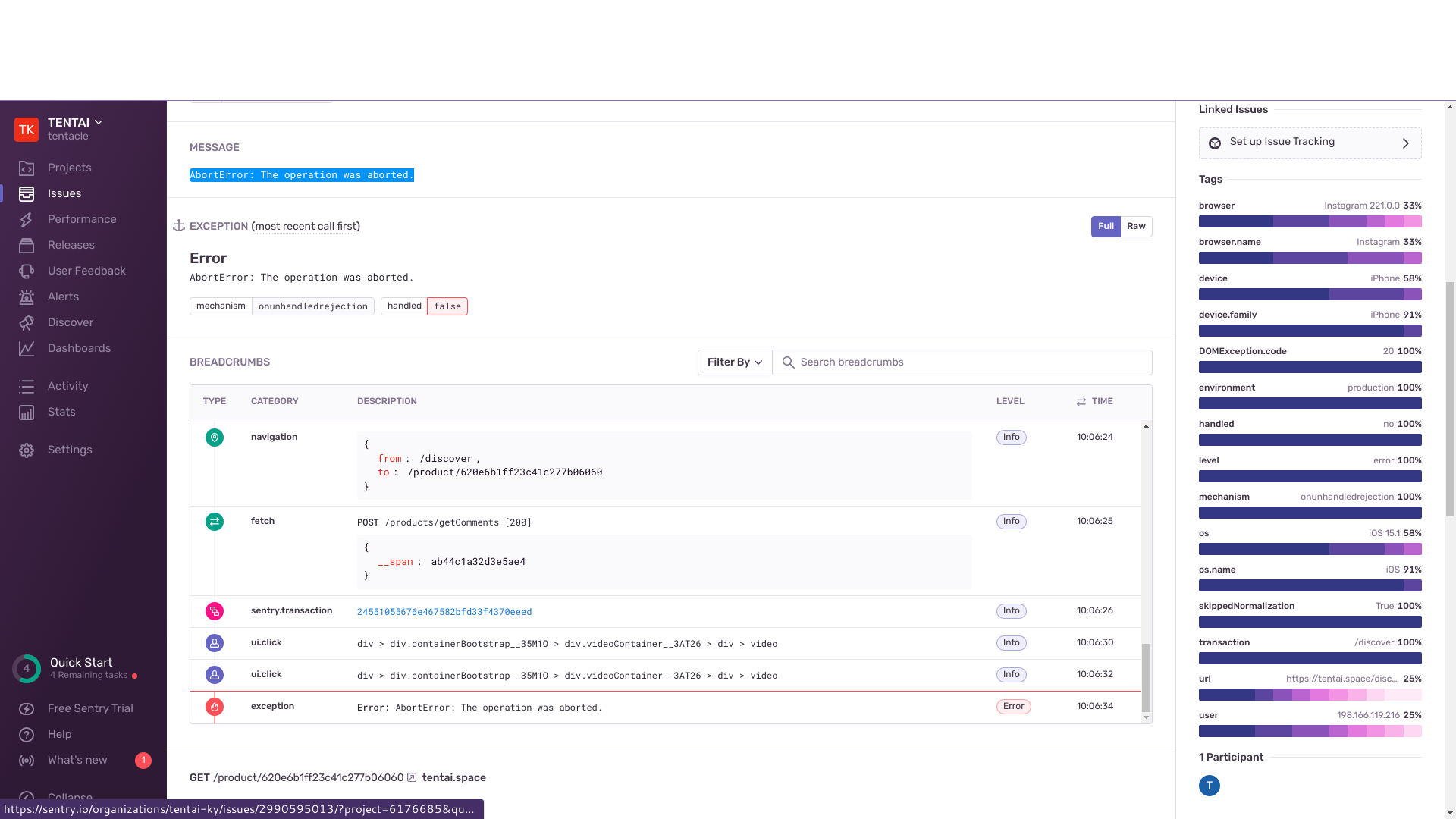The image size is (1456, 819).
Task: Select the Performance icon in the sidebar
Action: tap(27, 219)
